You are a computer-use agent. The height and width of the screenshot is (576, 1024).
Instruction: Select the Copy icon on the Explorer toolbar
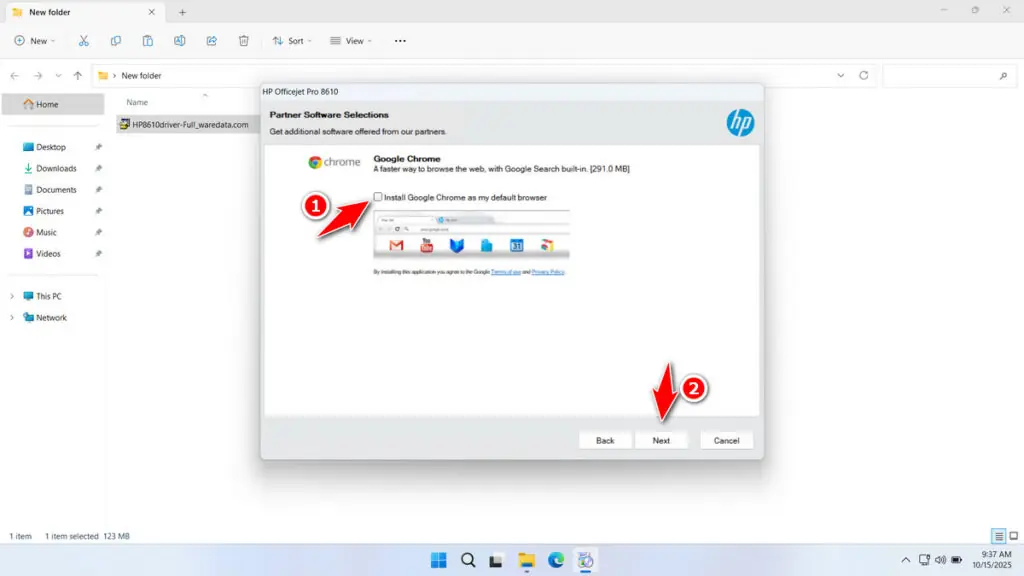point(116,40)
